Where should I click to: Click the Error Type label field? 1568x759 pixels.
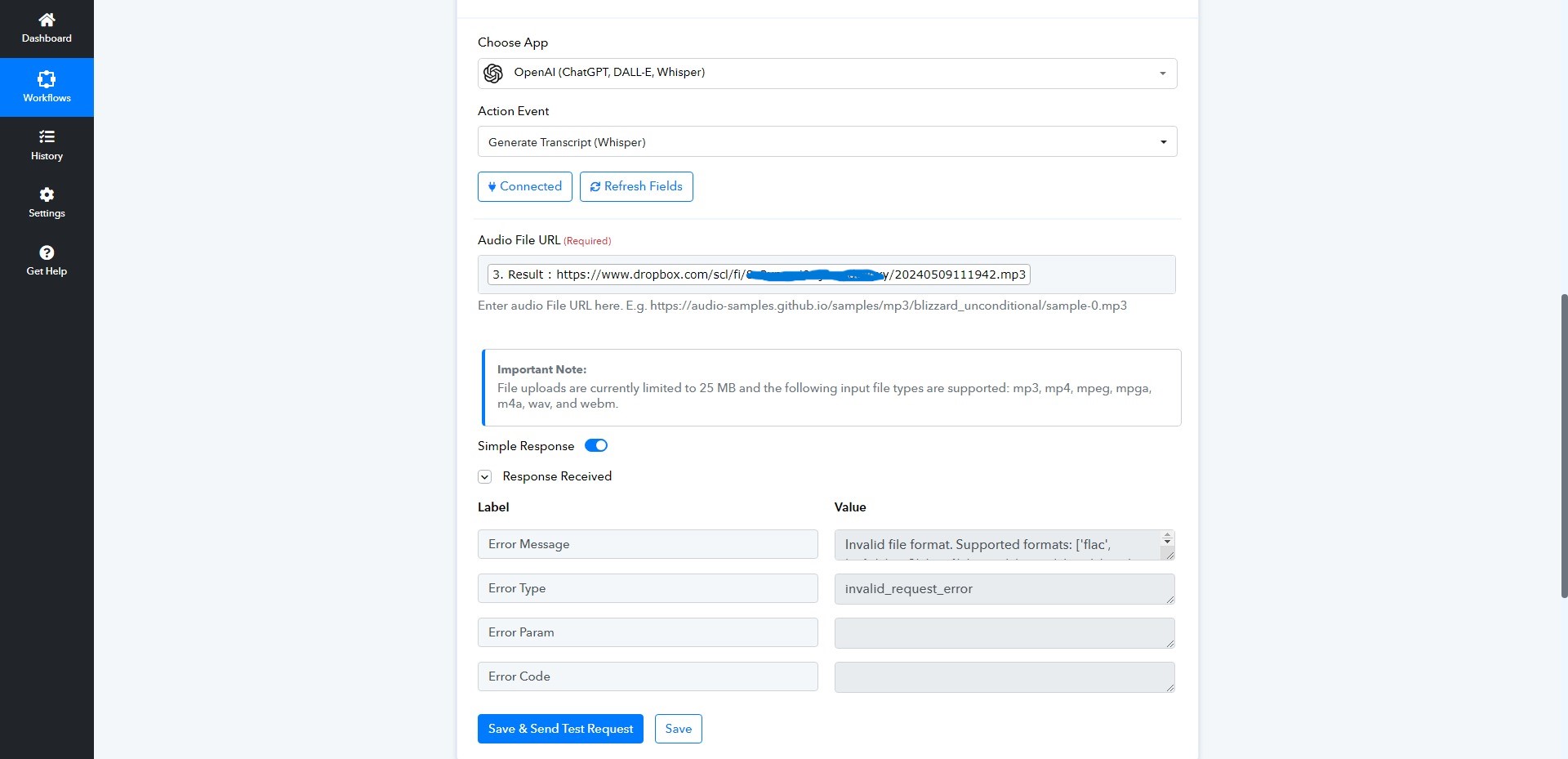(x=648, y=588)
